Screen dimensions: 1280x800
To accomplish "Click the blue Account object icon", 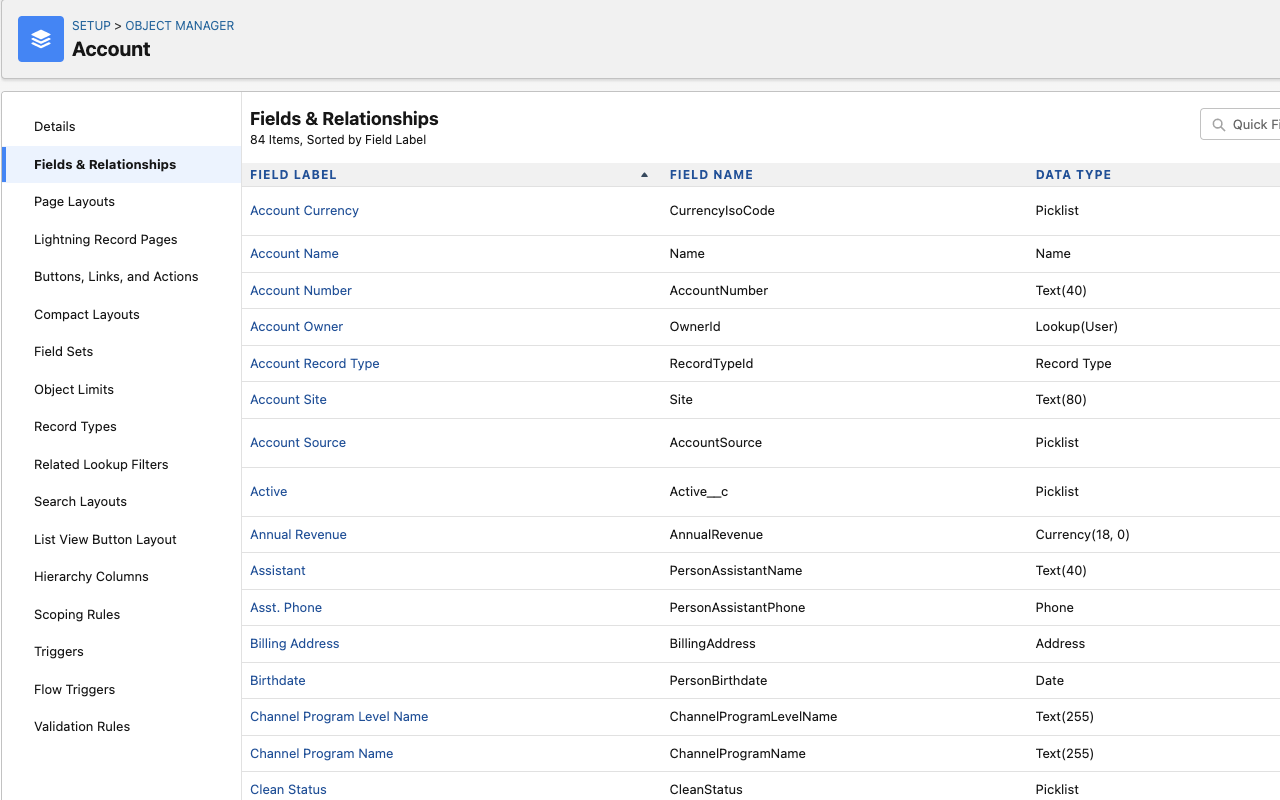I will point(40,39).
